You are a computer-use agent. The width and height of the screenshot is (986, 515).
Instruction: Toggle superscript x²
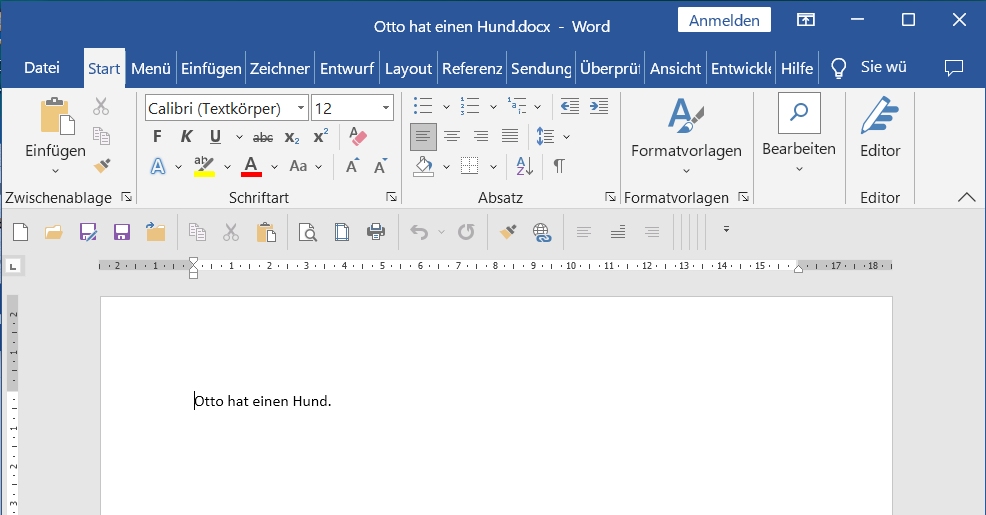(x=321, y=136)
